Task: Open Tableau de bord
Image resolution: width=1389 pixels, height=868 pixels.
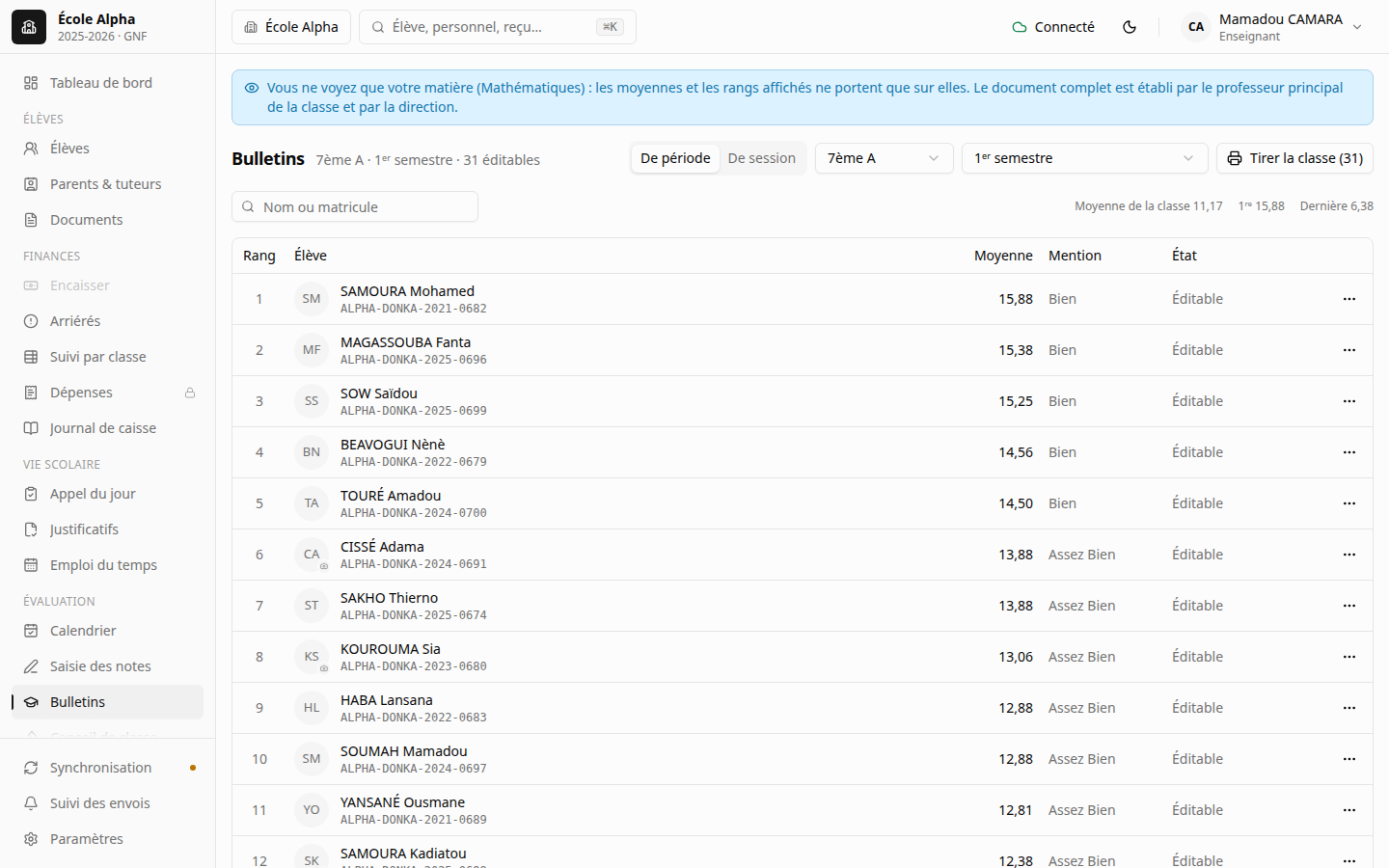Action: point(107,83)
